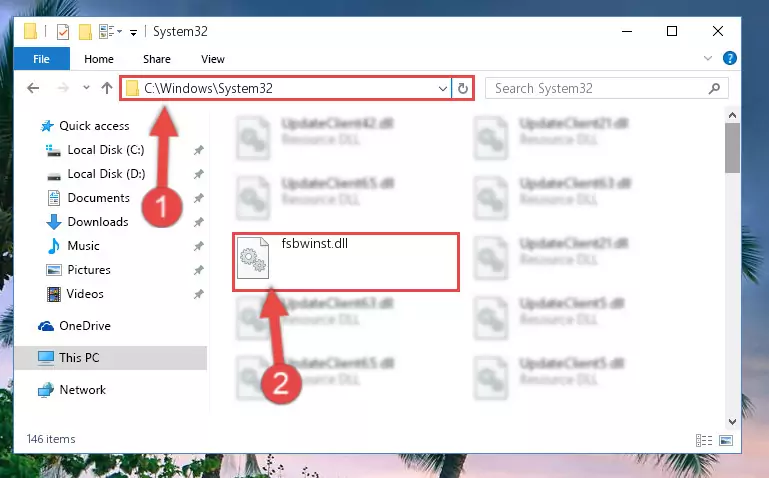Open the Share ribbon tab

coord(157,59)
